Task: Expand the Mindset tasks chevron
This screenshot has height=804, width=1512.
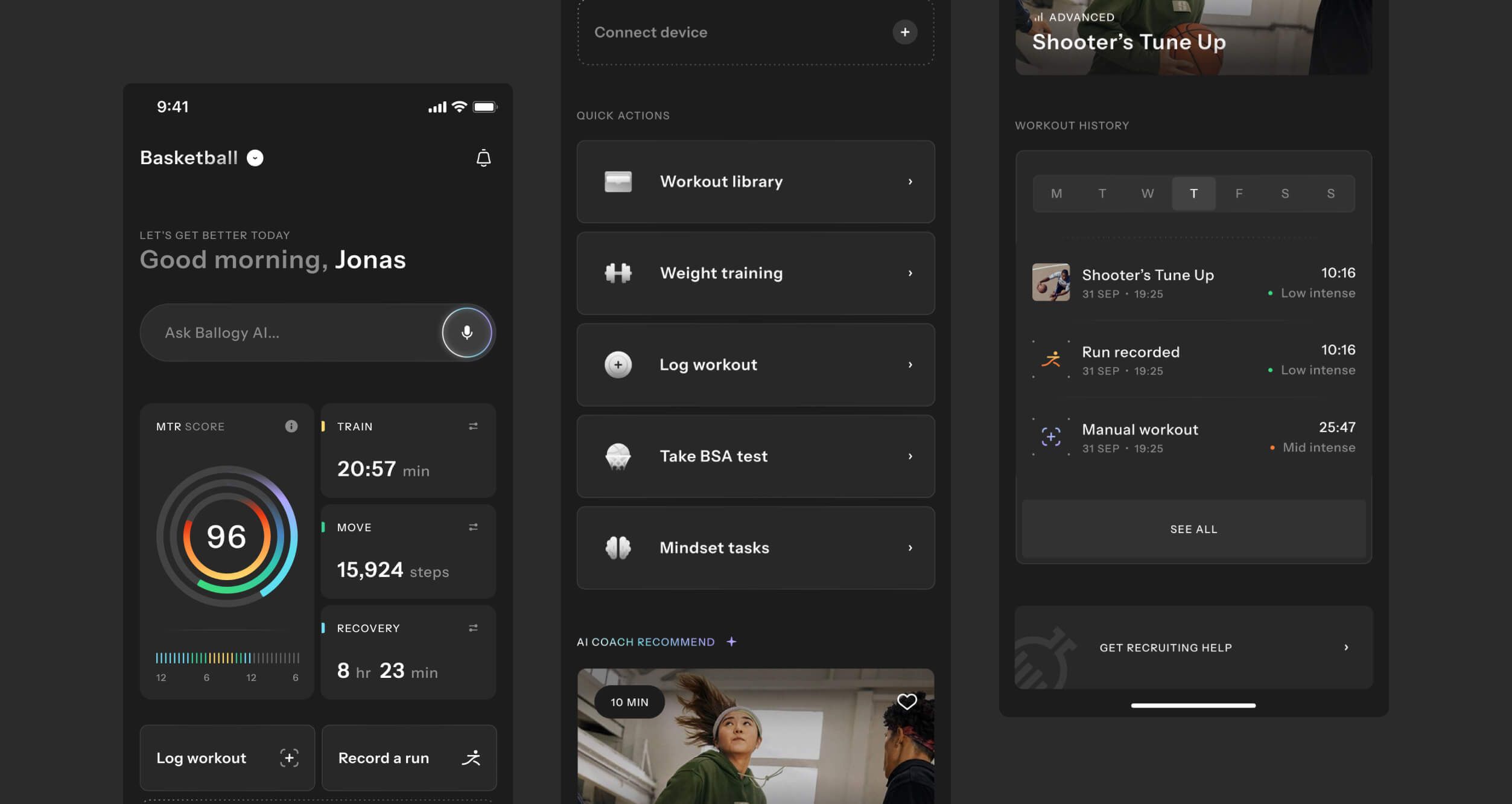Action: [910, 547]
